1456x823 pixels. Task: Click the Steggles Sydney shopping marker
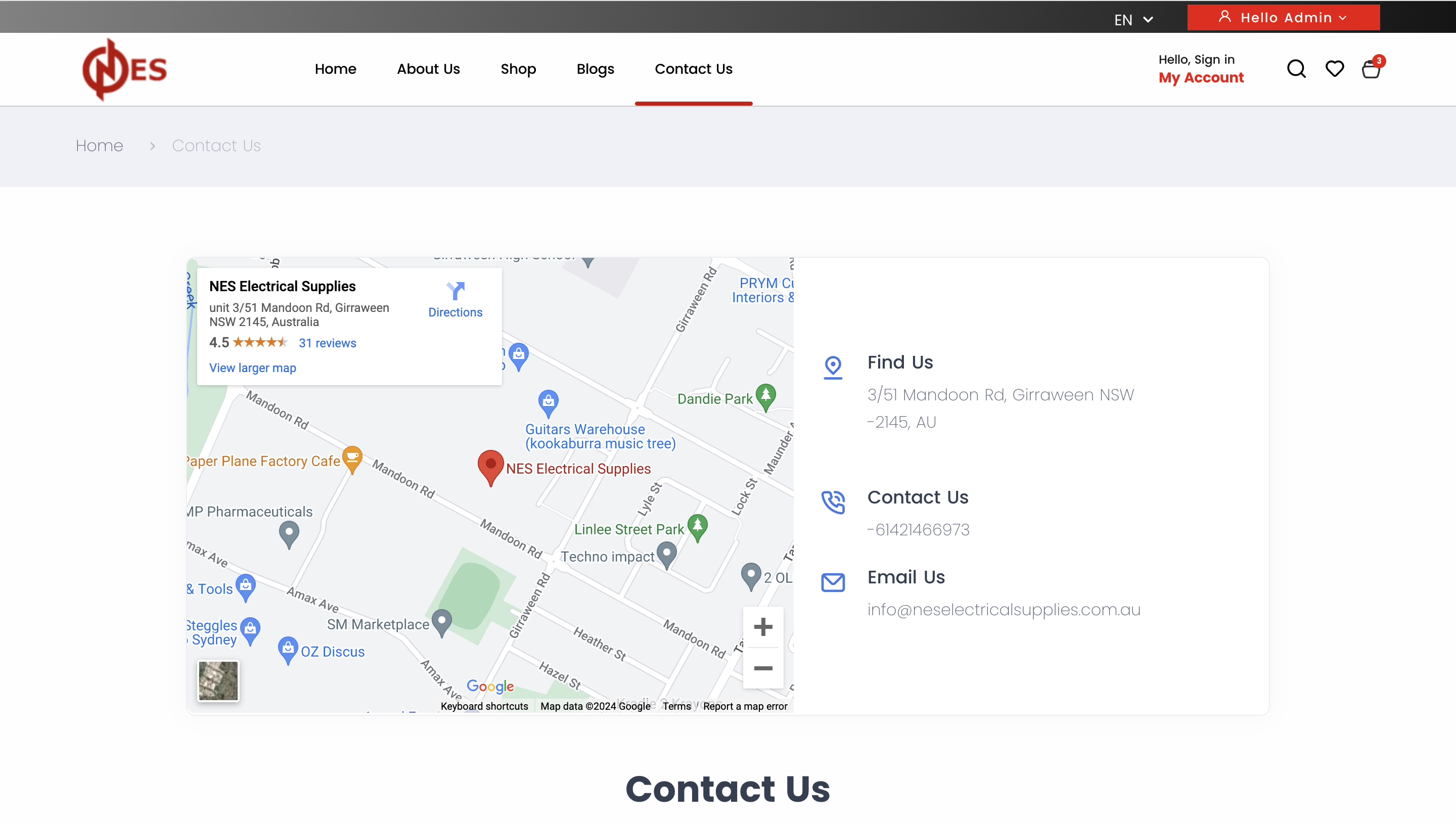(250, 631)
